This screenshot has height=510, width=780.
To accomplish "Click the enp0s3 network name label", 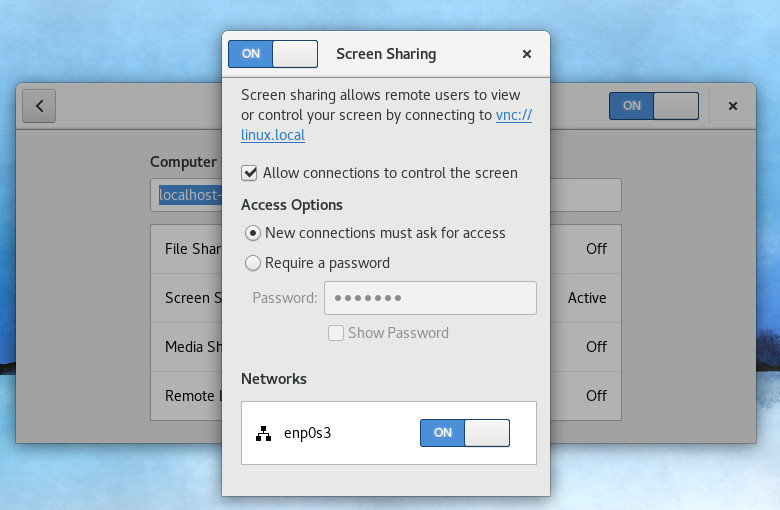I will 306,433.
